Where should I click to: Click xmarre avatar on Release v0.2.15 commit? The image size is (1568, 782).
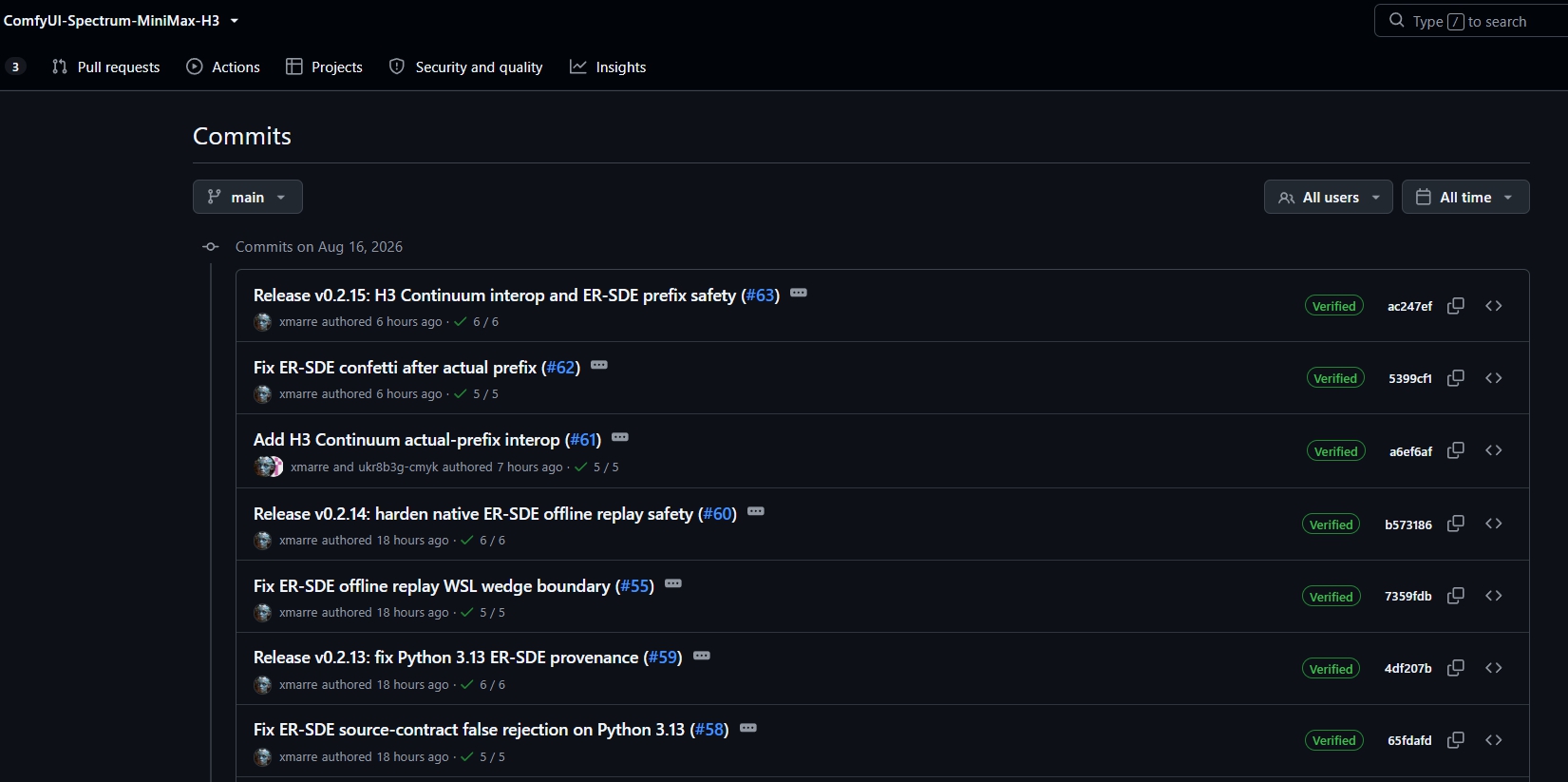(x=263, y=322)
